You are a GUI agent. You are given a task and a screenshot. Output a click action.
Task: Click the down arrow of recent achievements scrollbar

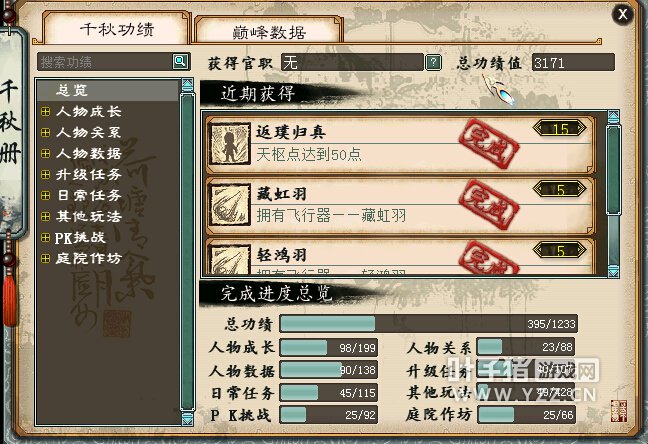(613, 271)
